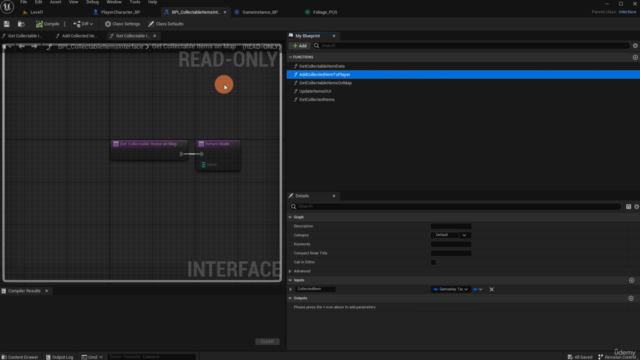The image size is (640, 360).
Task: Browse to asset in Content Browser icon
Action: 21,24
